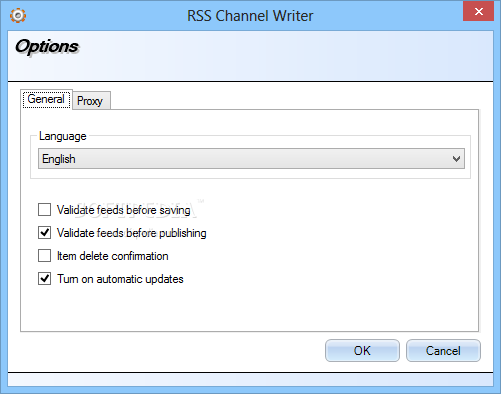The height and width of the screenshot is (394, 501).
Task: Close the RSS Channel Writer window
Action: (478, 12)
